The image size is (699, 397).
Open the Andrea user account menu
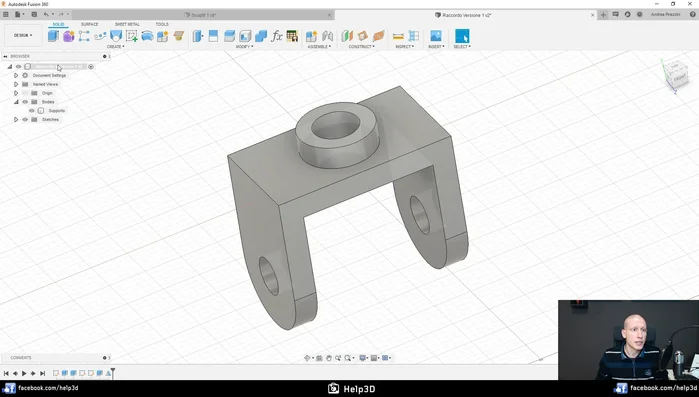click(666, 15)
